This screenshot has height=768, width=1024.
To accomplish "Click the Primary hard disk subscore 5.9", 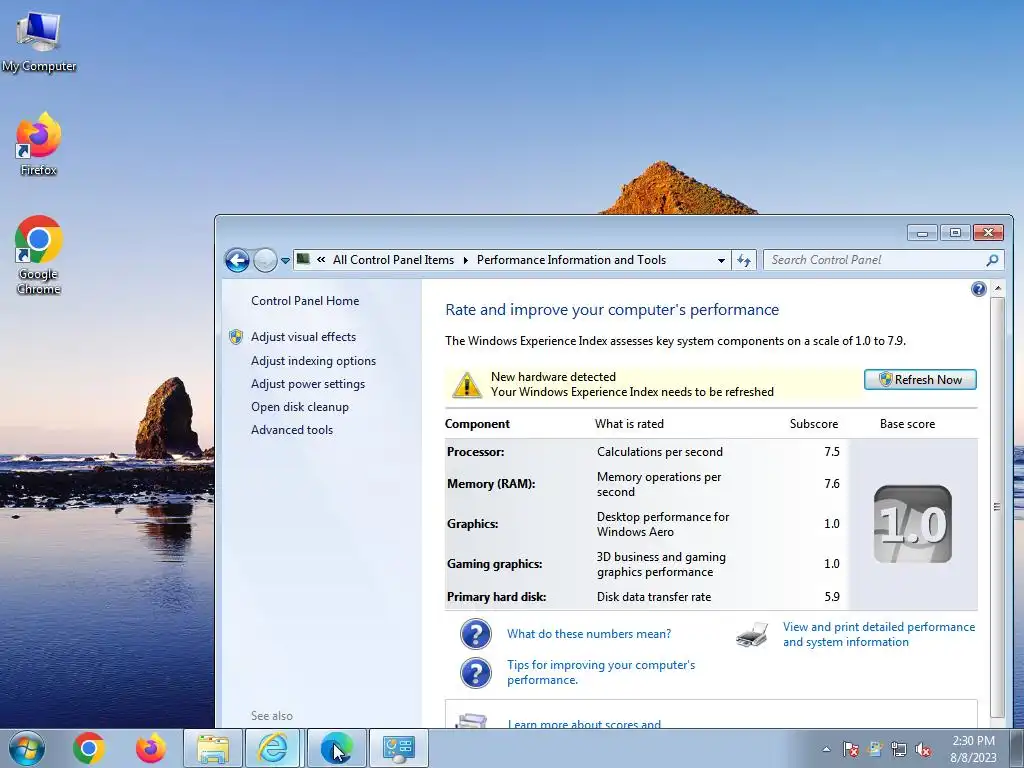I will [x=831, y=597].
